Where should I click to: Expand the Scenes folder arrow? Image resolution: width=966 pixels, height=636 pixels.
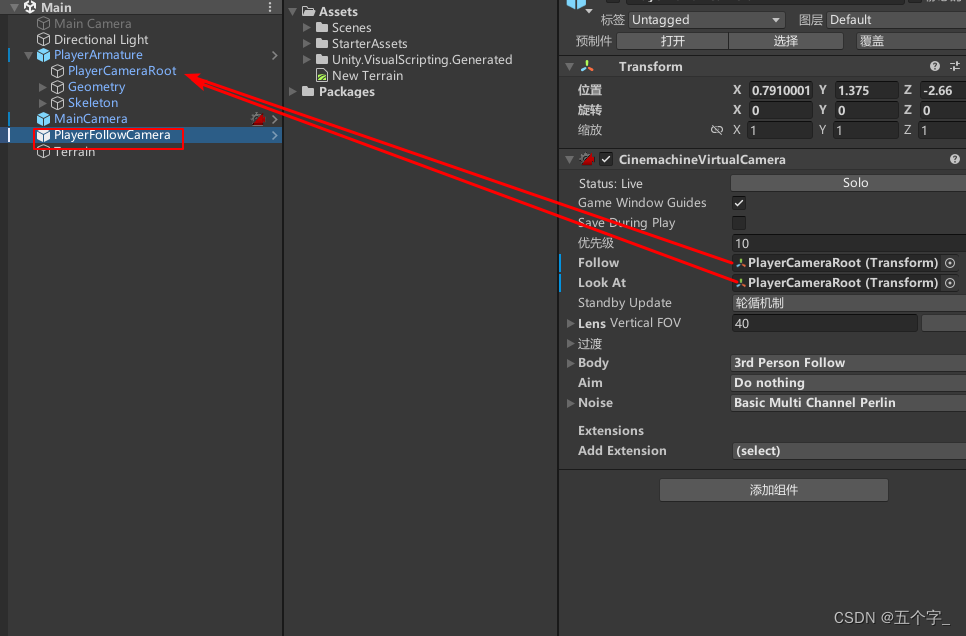tap(307, 27)
